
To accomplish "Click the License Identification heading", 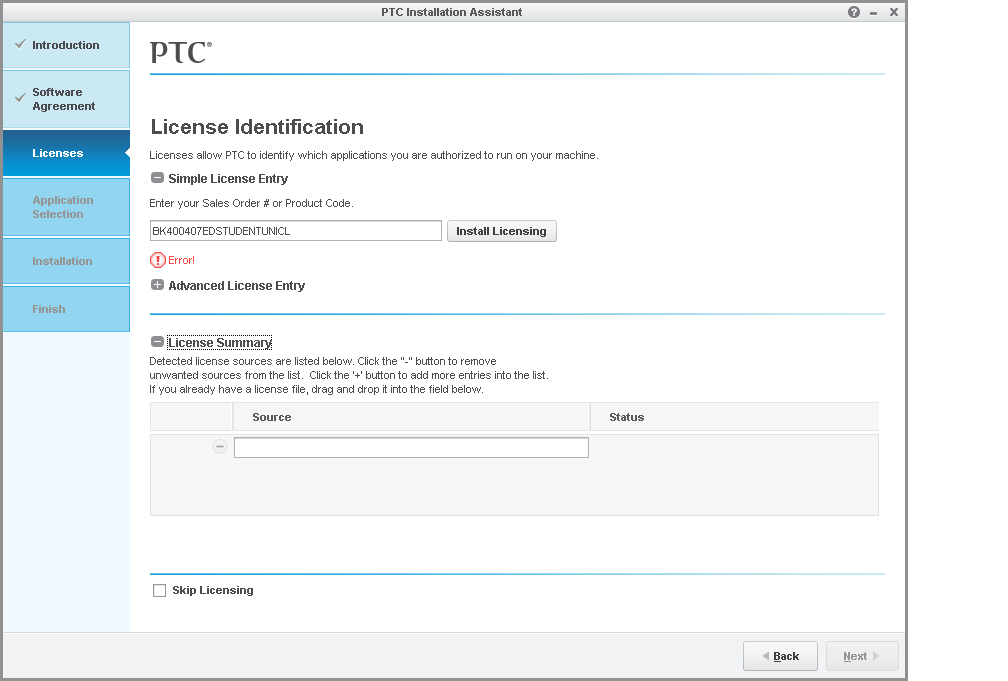I will tap(257, 127).
